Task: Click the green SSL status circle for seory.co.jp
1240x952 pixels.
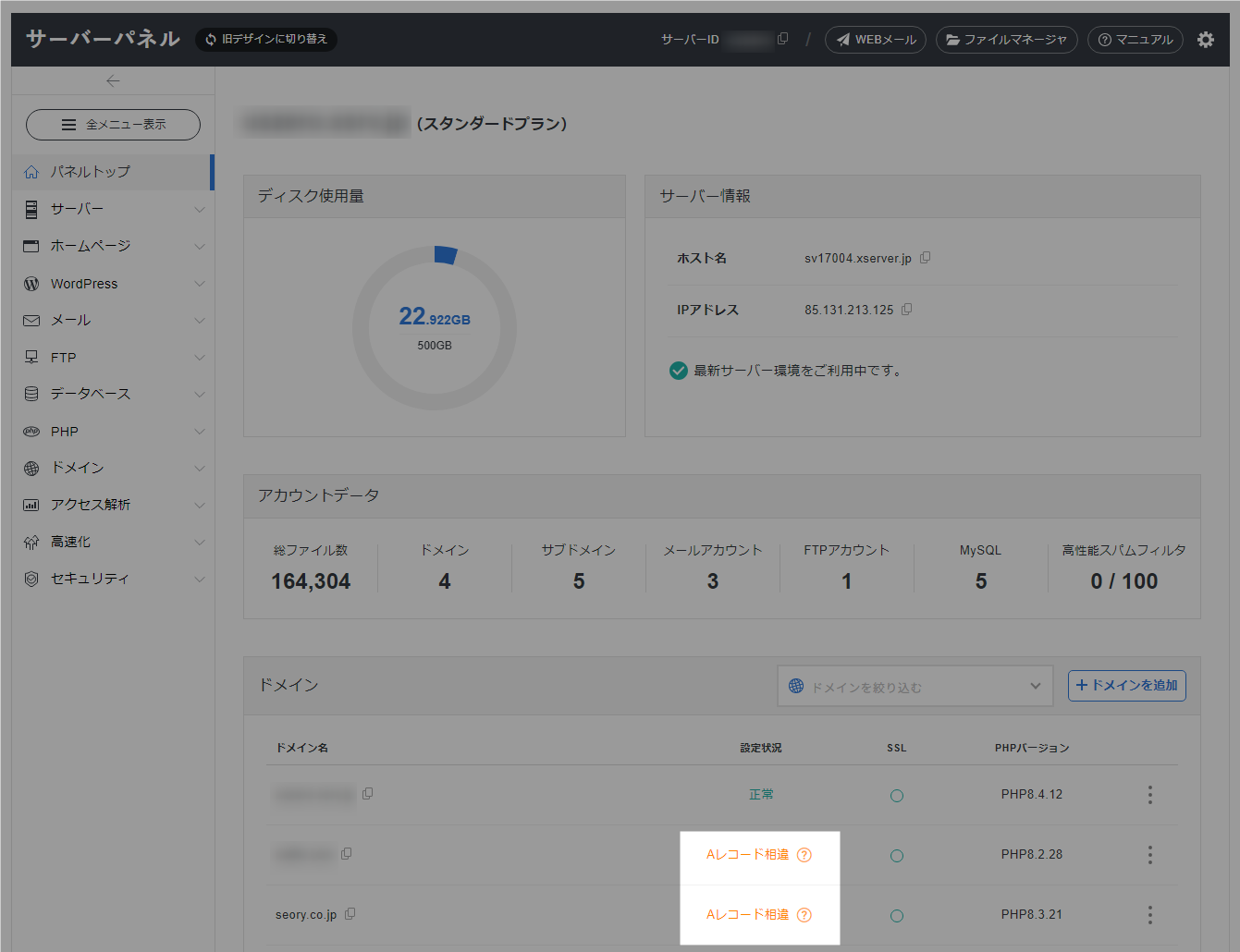Action: 896,914
